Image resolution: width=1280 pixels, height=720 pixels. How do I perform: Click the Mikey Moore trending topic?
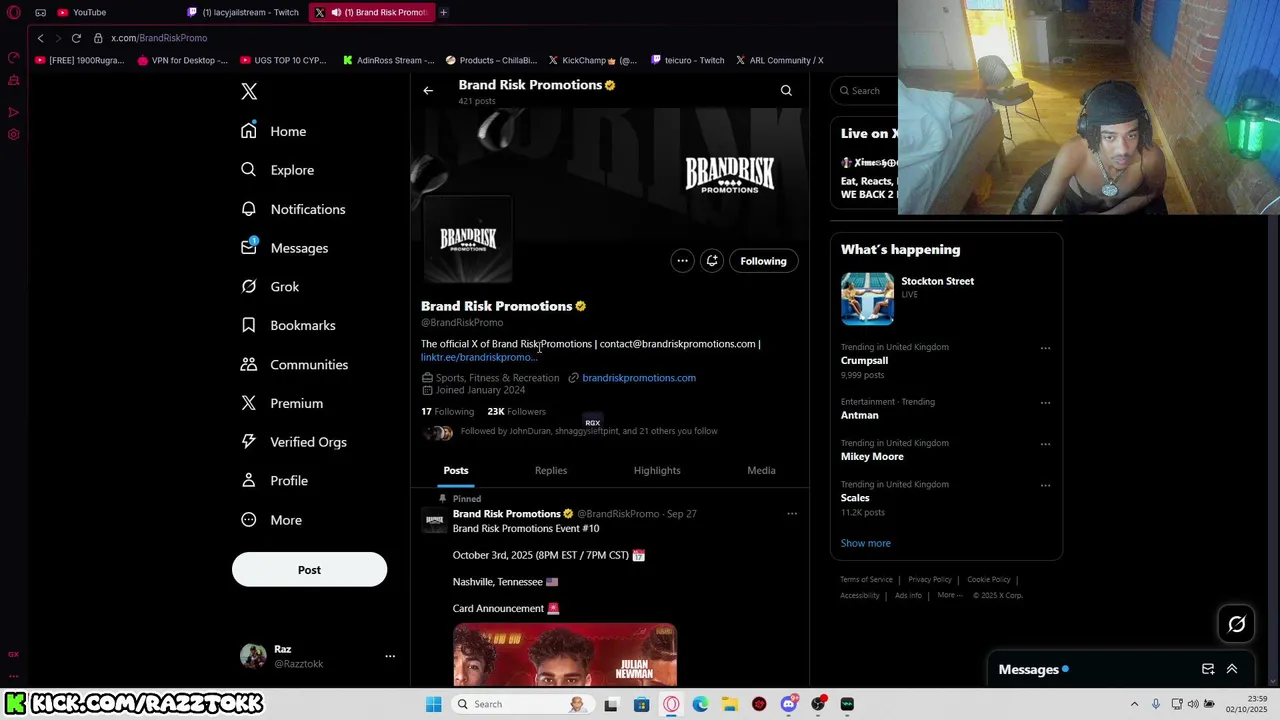(x=872, y=456)
